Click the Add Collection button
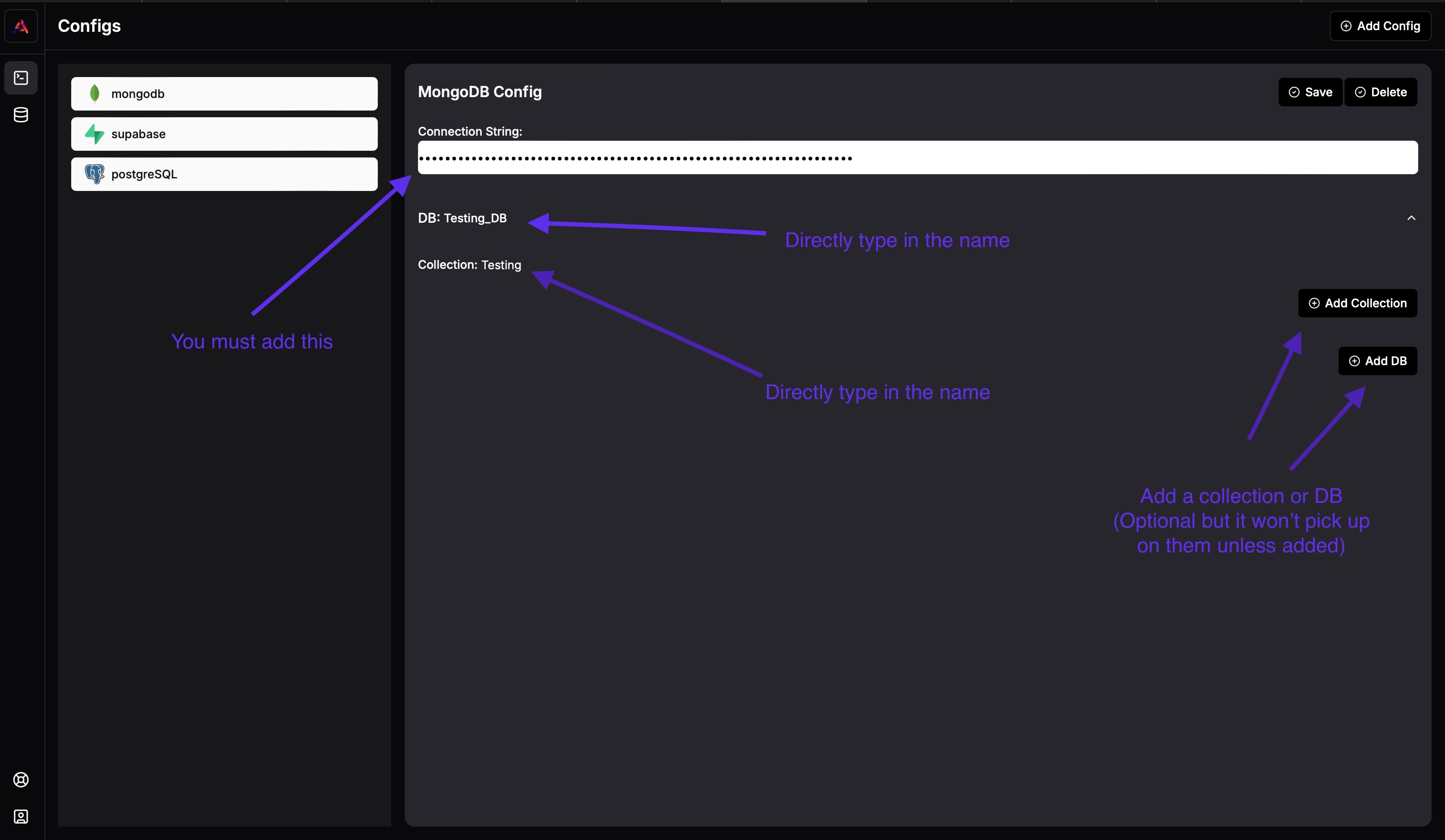The width and height of the screenshot is (1445, 840). [1358, 303]
